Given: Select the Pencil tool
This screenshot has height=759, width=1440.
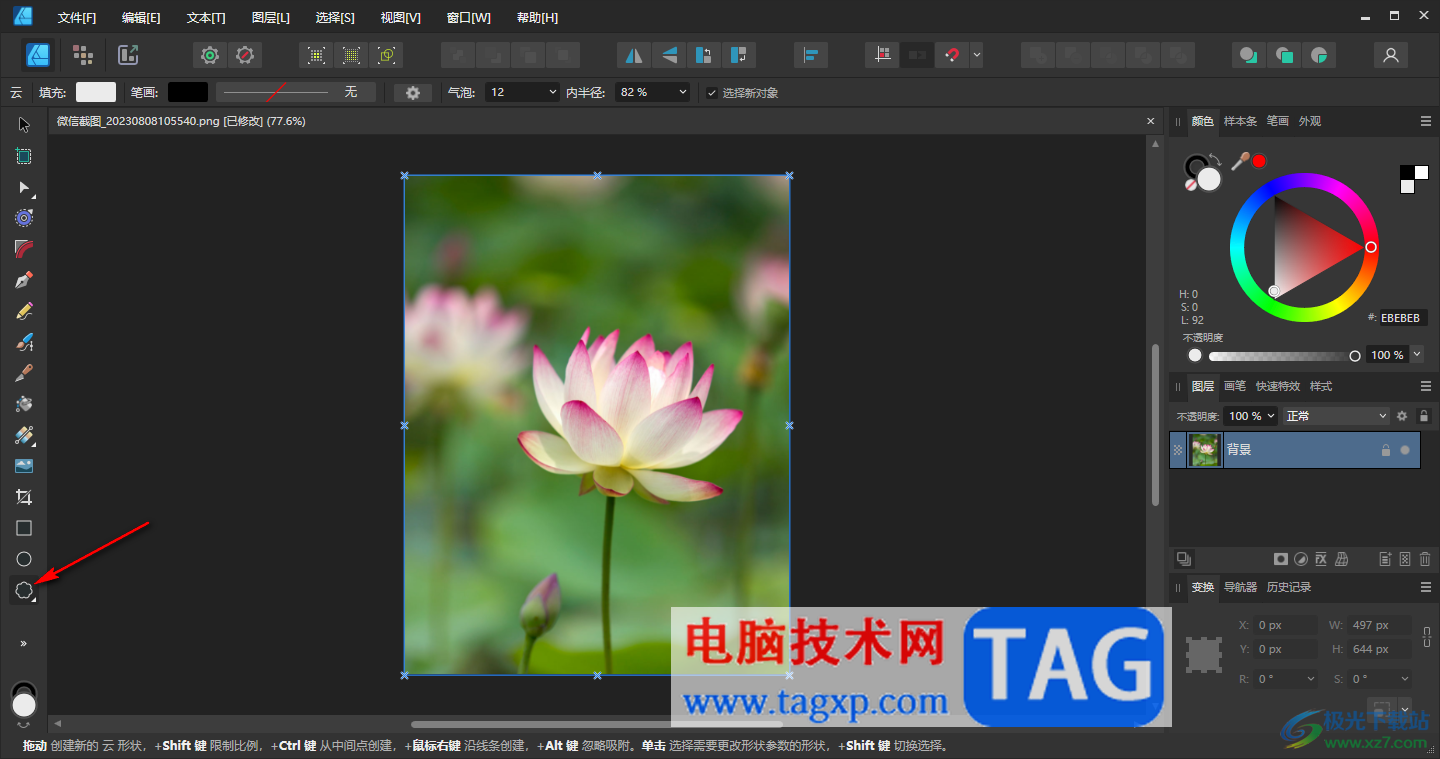Looking at the screenshot, I should pyautogui.click(x=24, y=311).
